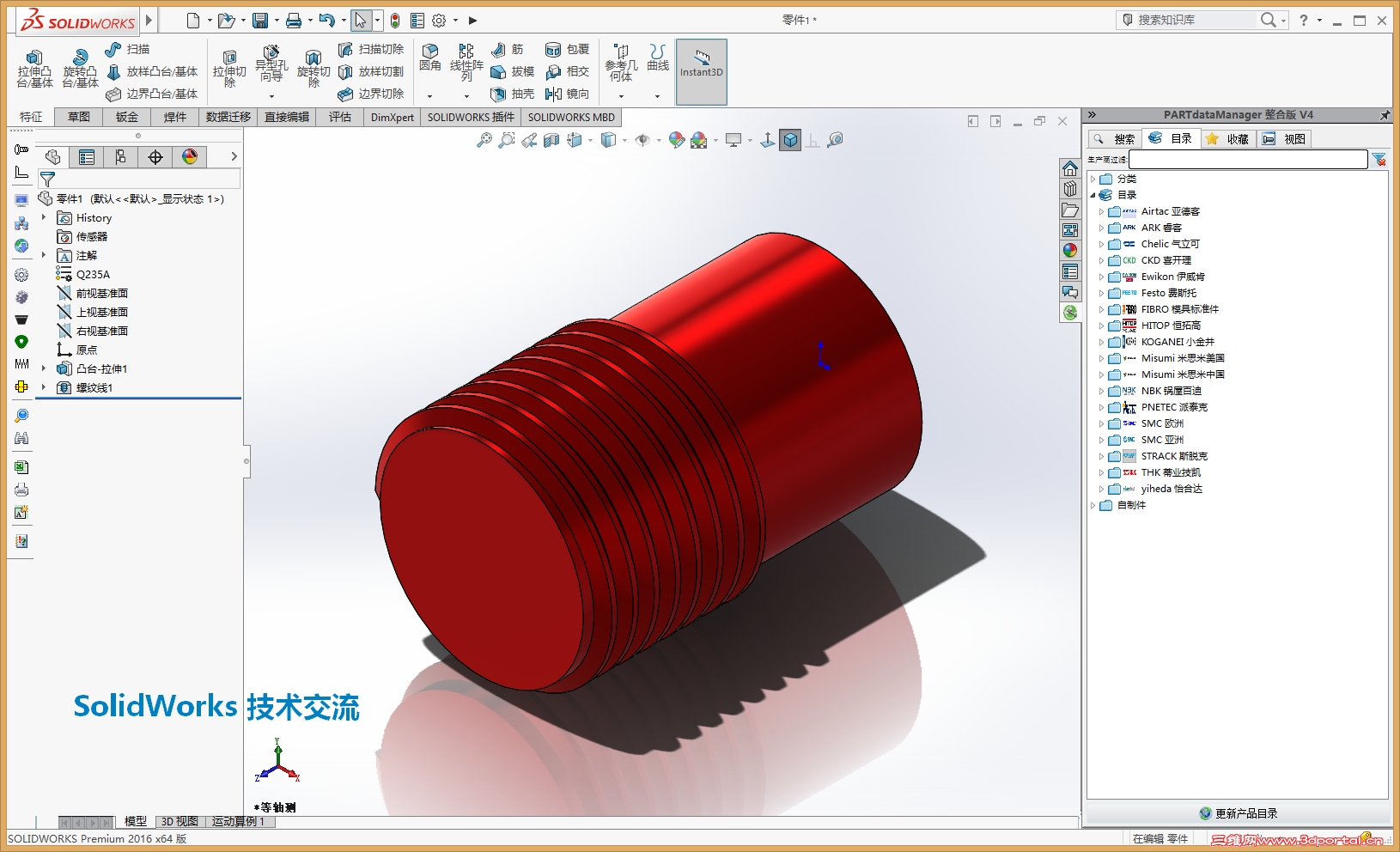Open the Appearances color ball in task pane

click(1070, 251)
